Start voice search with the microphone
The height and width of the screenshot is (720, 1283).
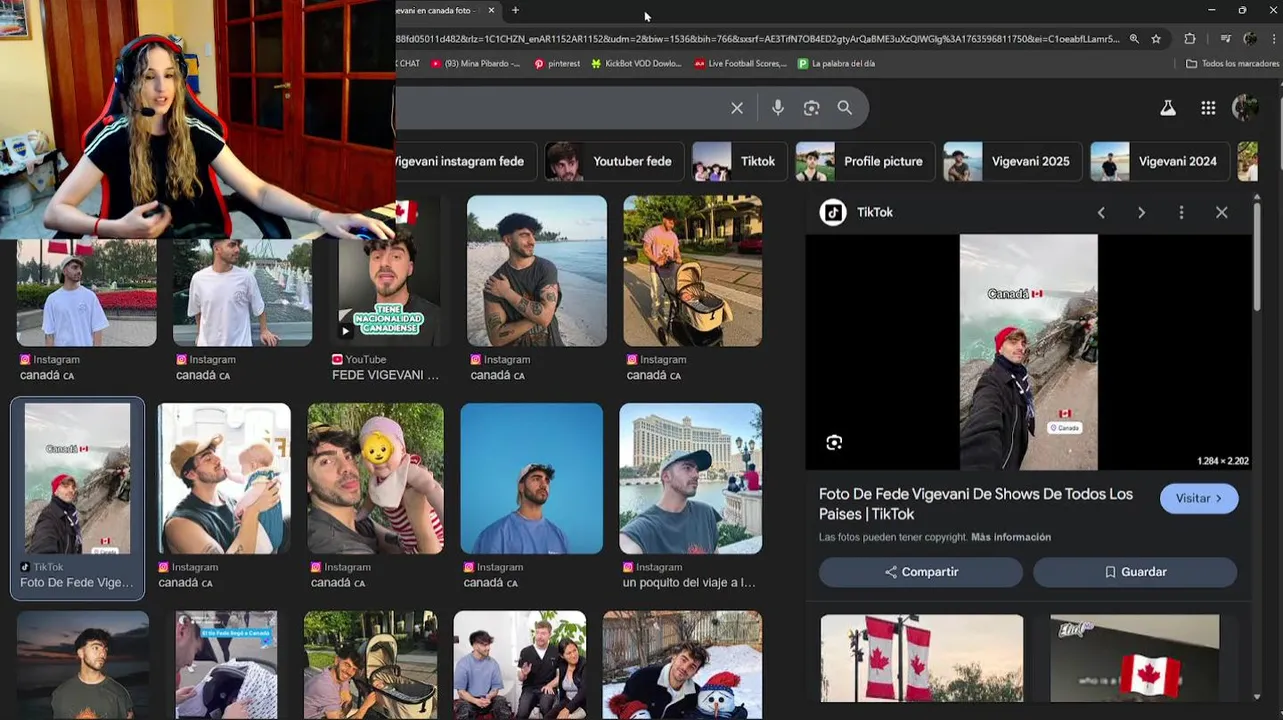point(778,108)
